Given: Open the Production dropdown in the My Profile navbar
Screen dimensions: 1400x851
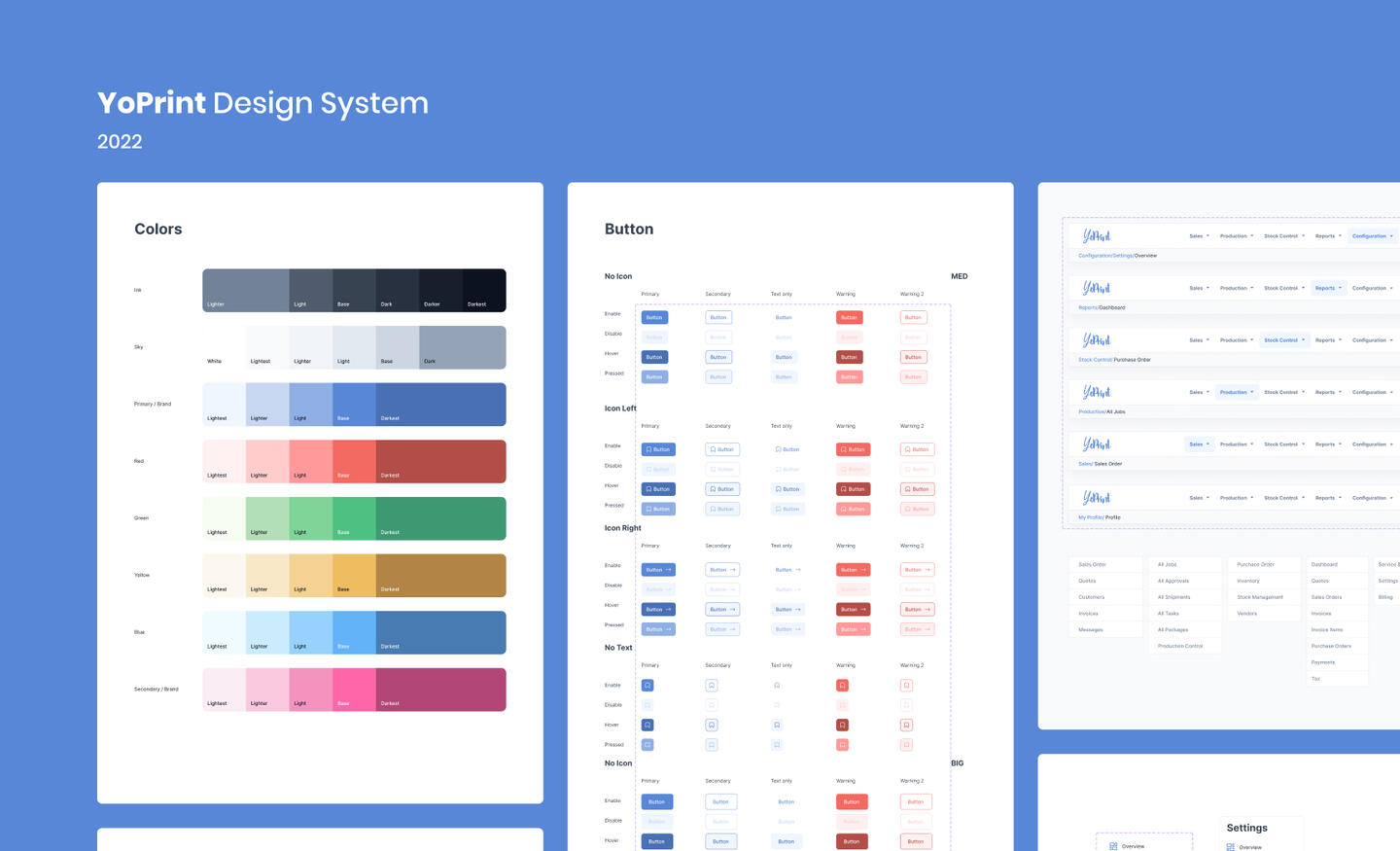Looking at the screenshot, I should [x=1237, y=498].
